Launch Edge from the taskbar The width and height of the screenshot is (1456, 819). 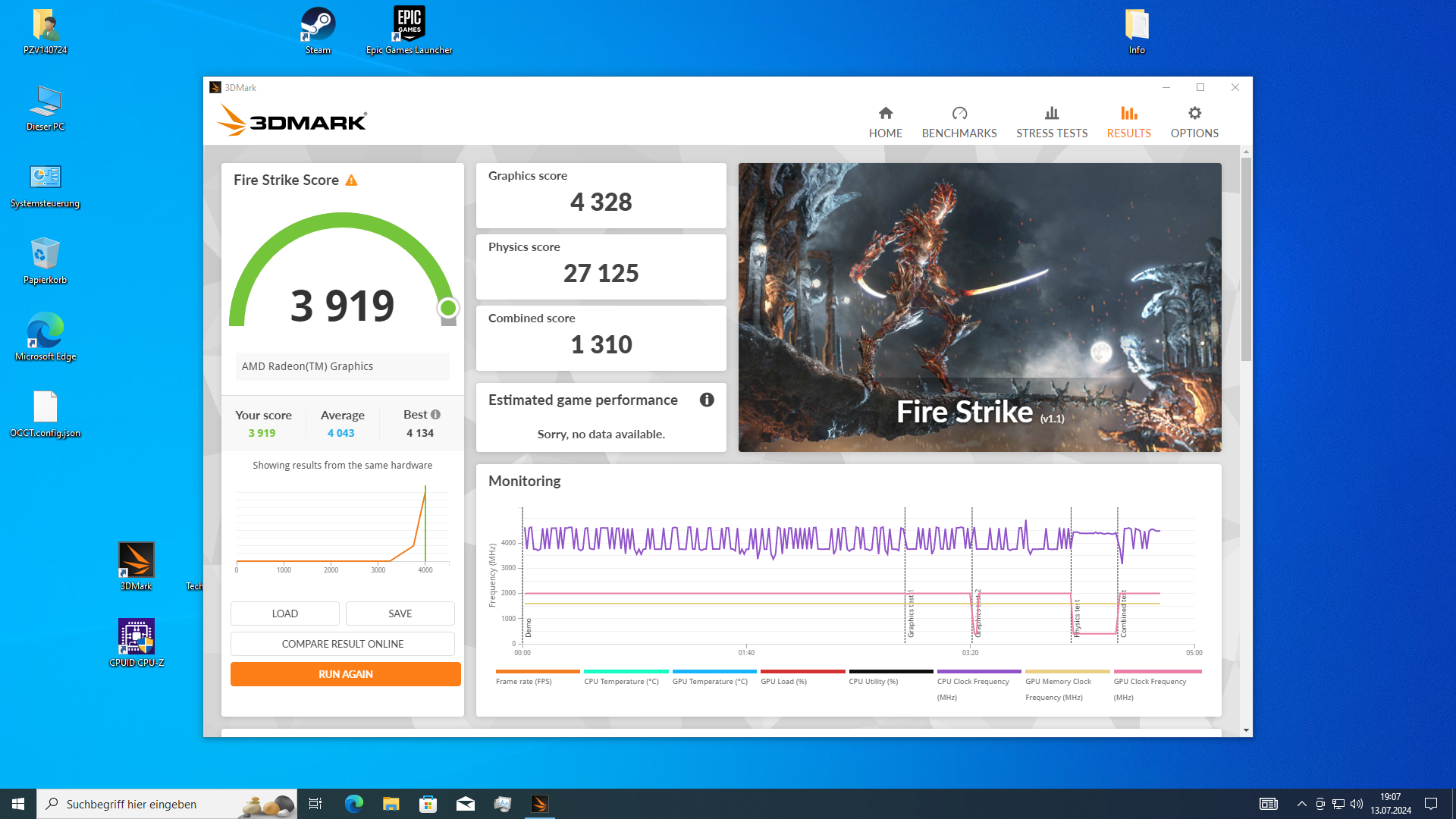[353, 804]
